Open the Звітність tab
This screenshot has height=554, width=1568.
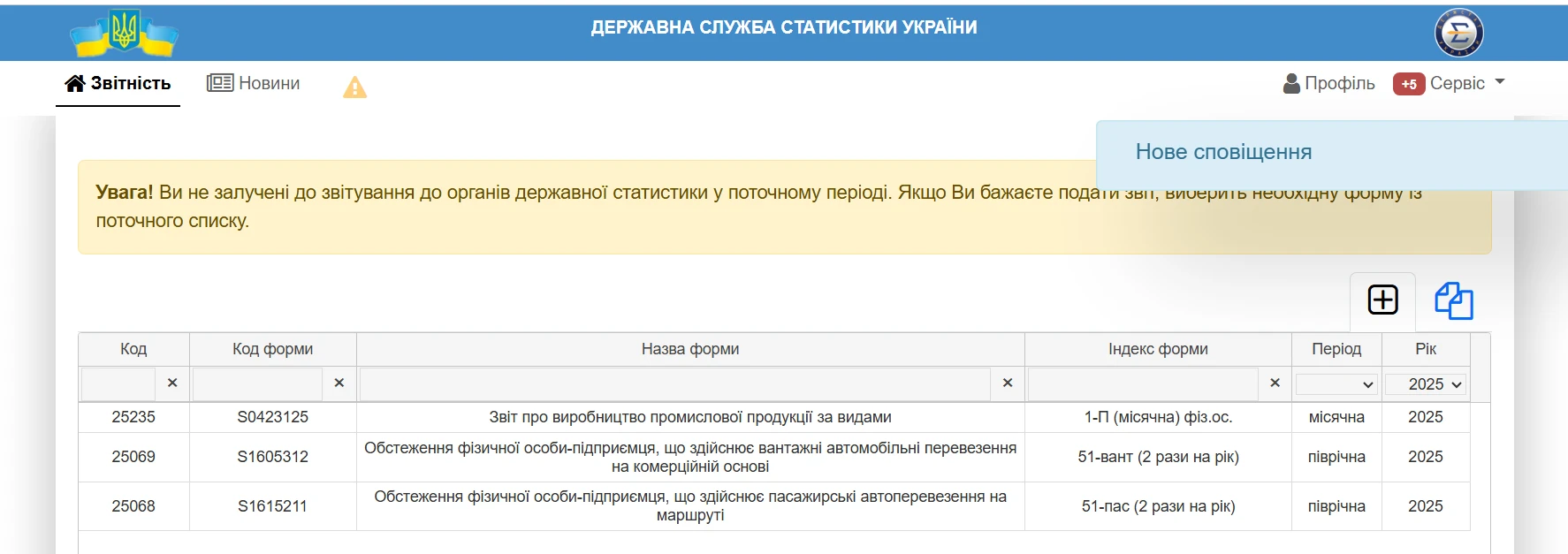coord(118,83)
